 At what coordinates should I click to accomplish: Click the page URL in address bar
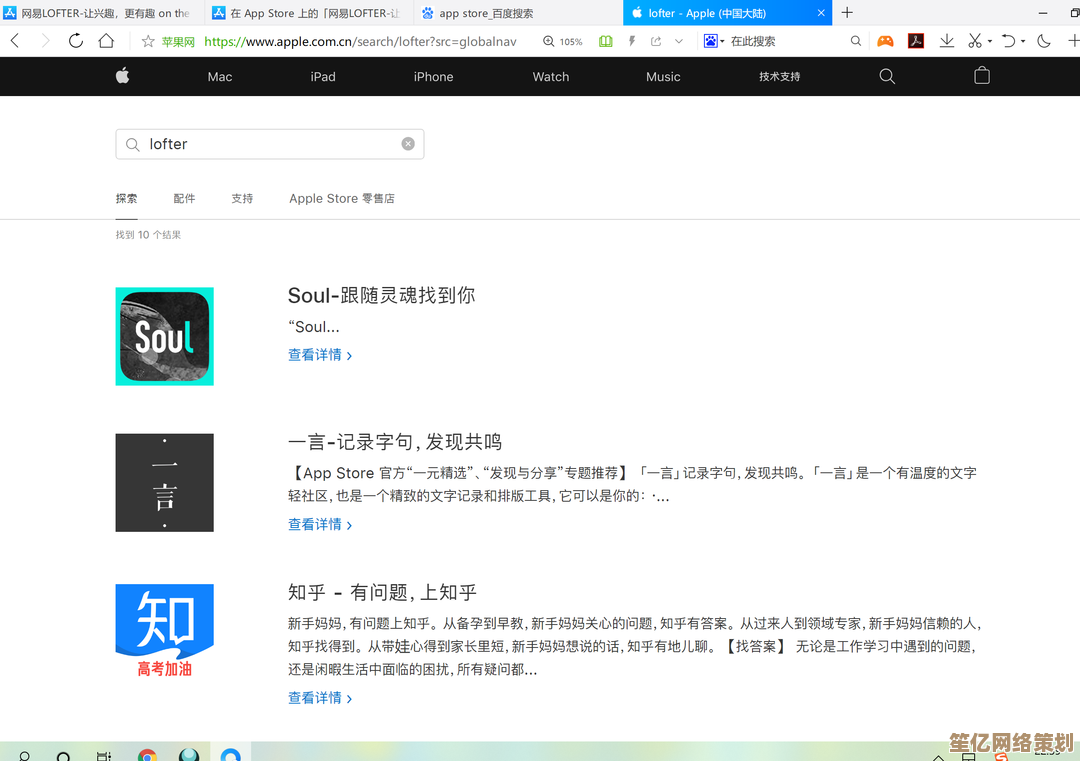(x=360, y=41)
